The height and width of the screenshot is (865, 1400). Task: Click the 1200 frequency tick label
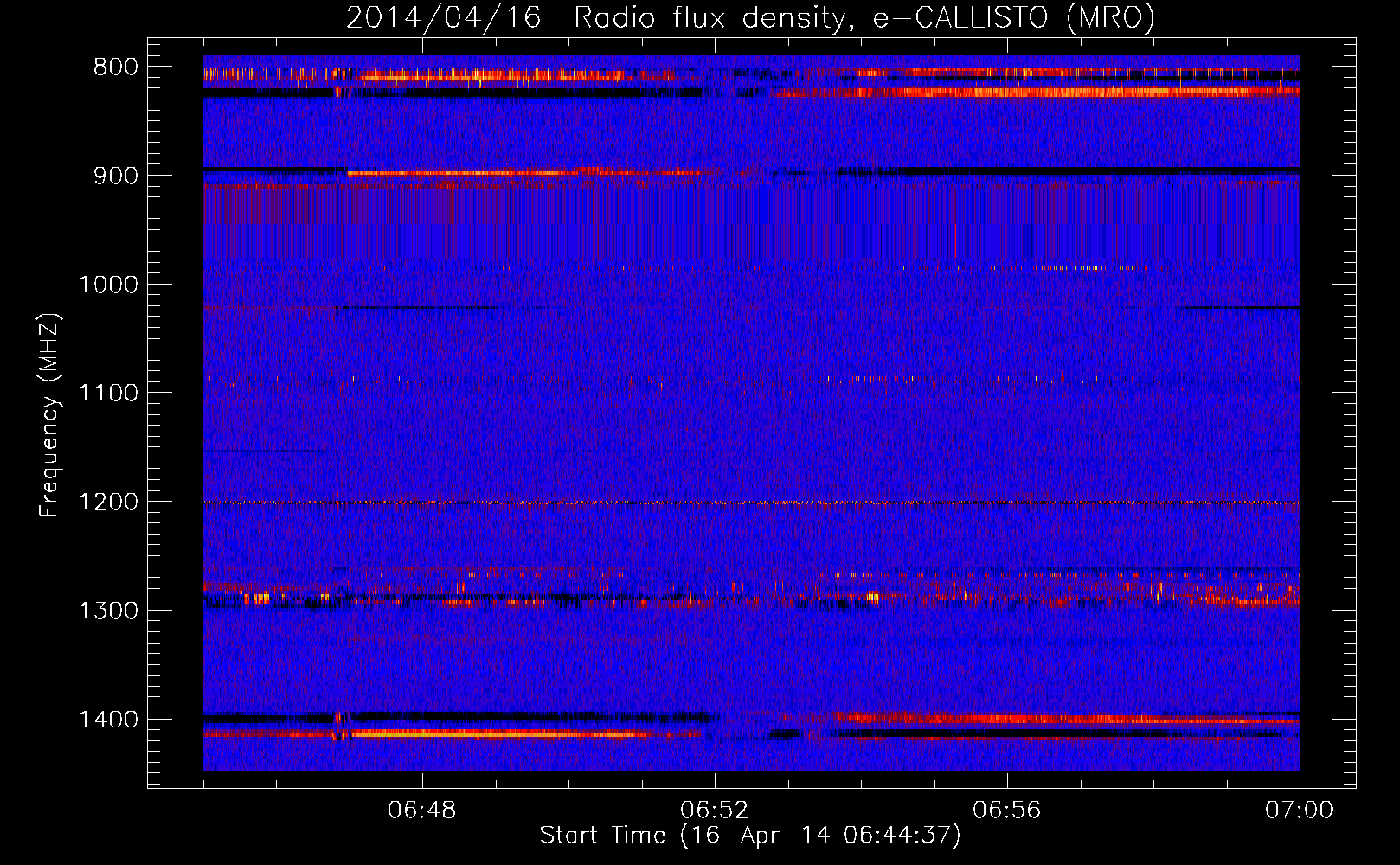(109, 503)
